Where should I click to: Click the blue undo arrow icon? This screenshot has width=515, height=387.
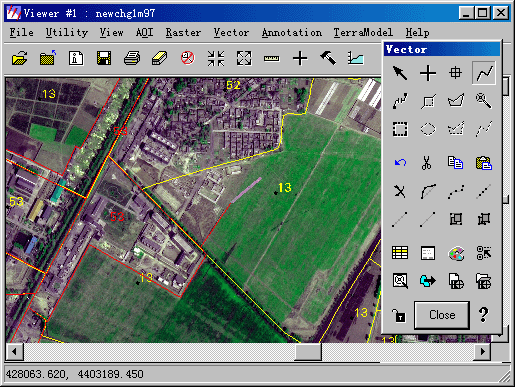tap(400, 163)
